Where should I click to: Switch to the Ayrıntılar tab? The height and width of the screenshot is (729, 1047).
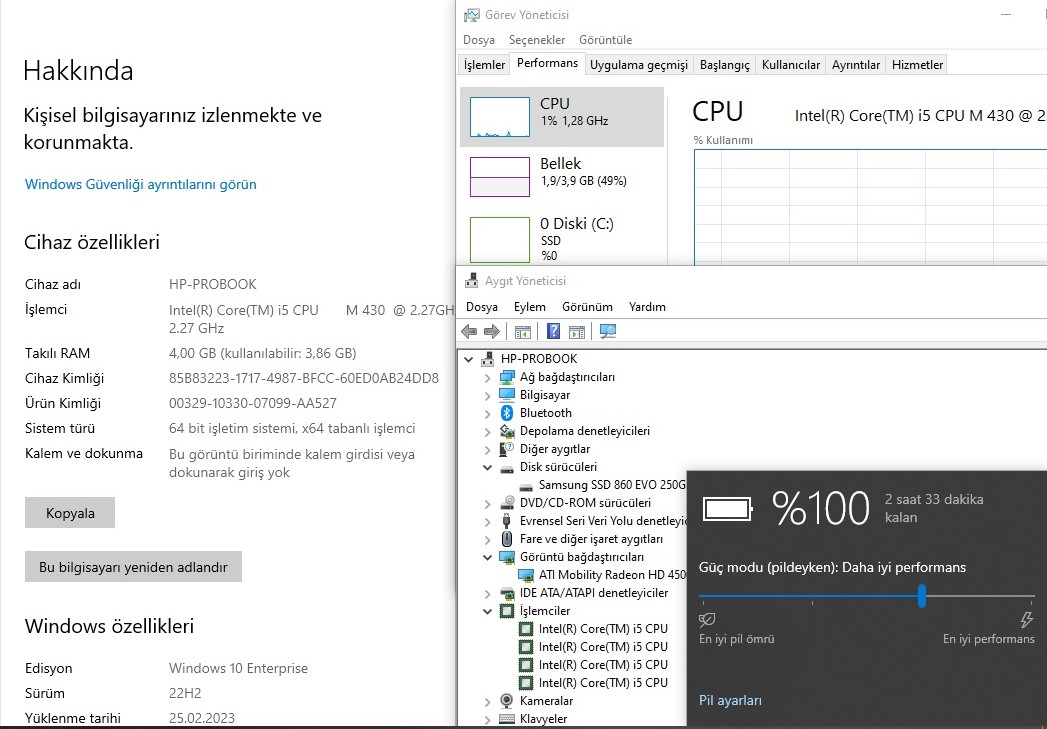click(x=856, y=65)
